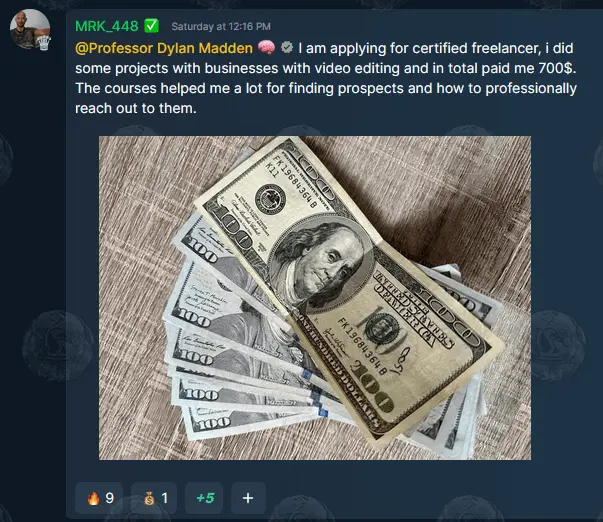Expand the +5 additional reactions
Viewport: 603px width, 522px height.
click(204, 498)
